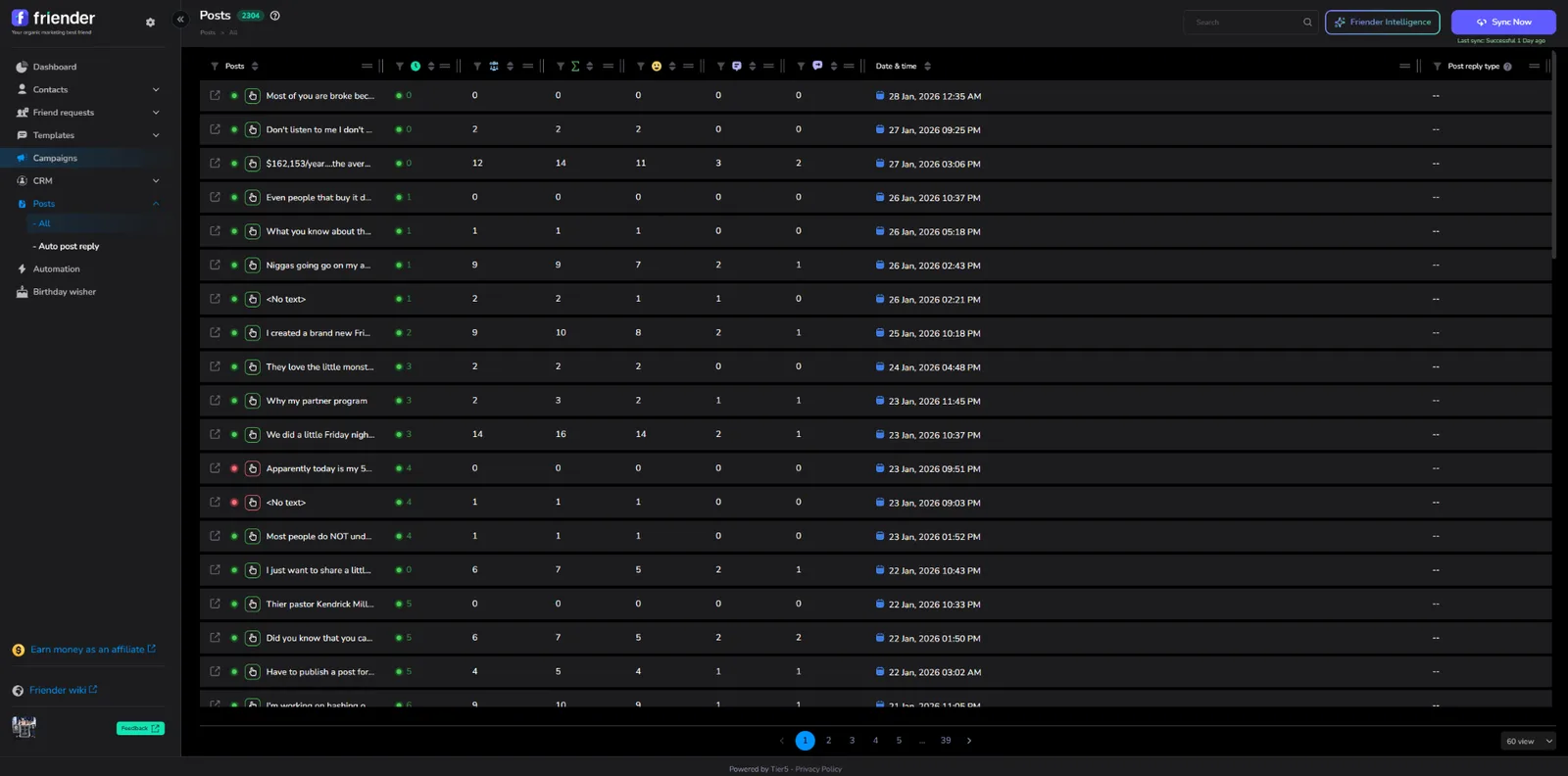Expand the Contacts menu chevron
Viewport: 1568px width, 776px height.
pos(156,90)
